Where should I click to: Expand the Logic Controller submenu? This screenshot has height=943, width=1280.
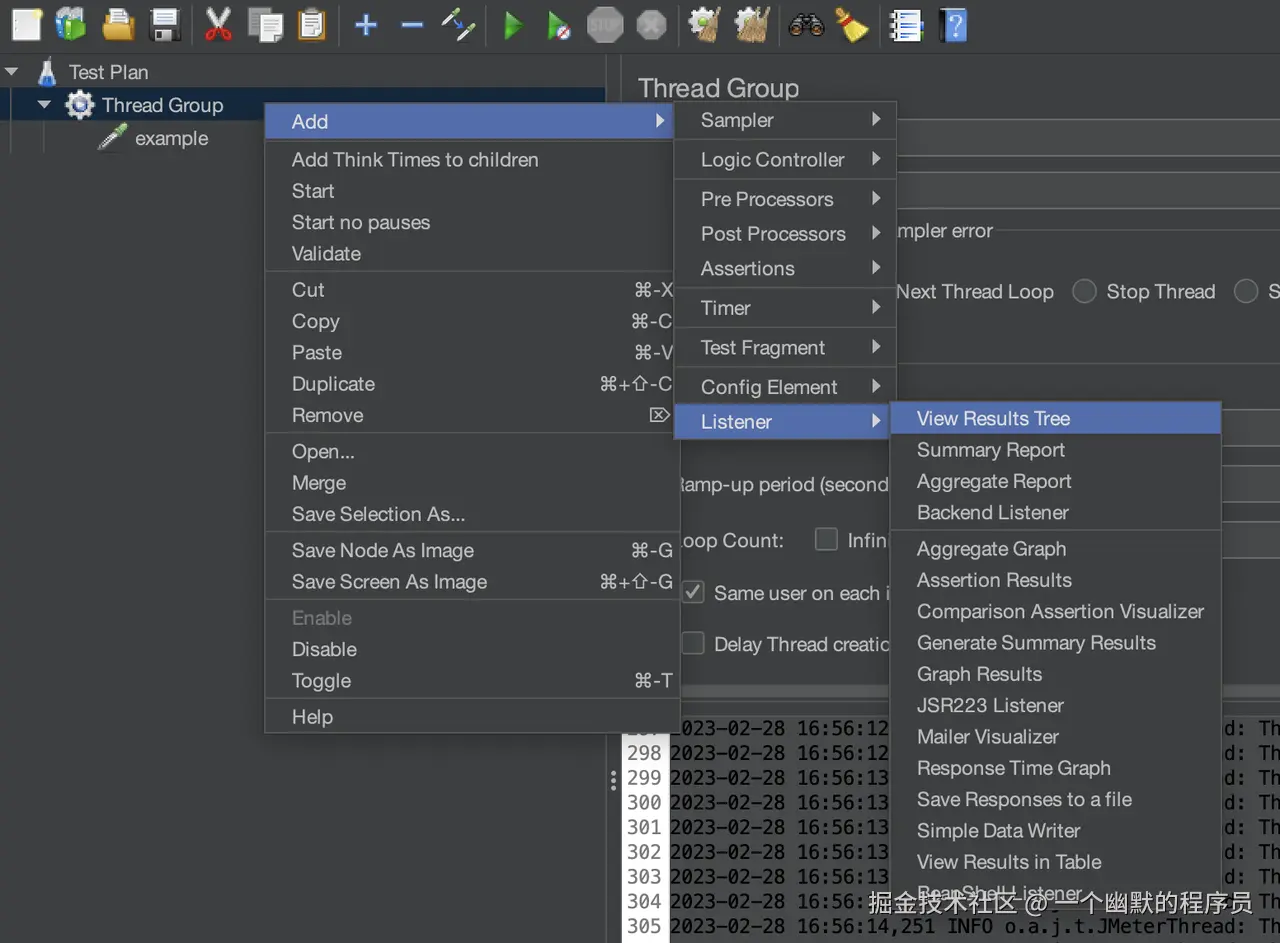[785, 160]
